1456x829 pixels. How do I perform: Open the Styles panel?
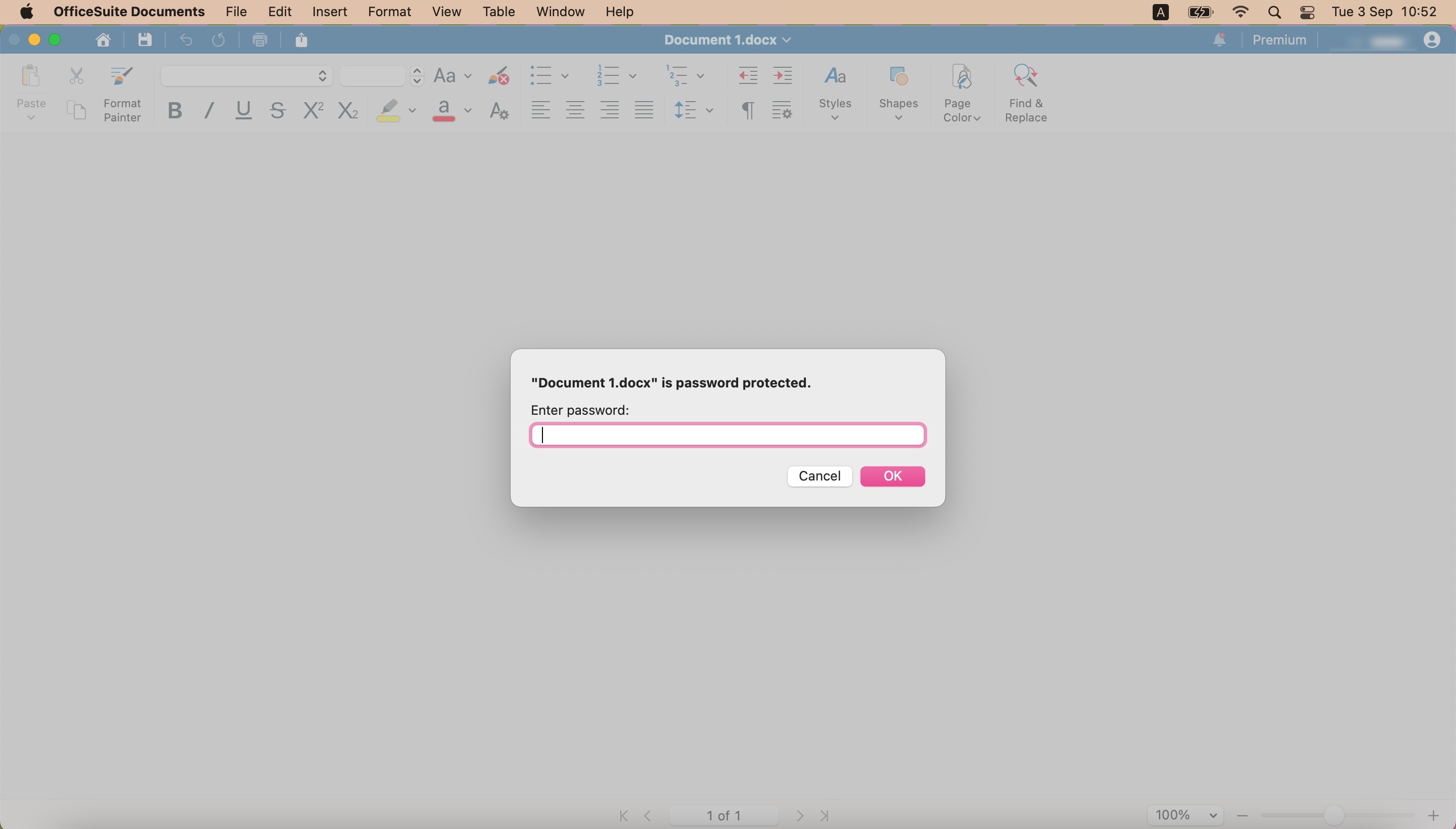pos(834,91)
